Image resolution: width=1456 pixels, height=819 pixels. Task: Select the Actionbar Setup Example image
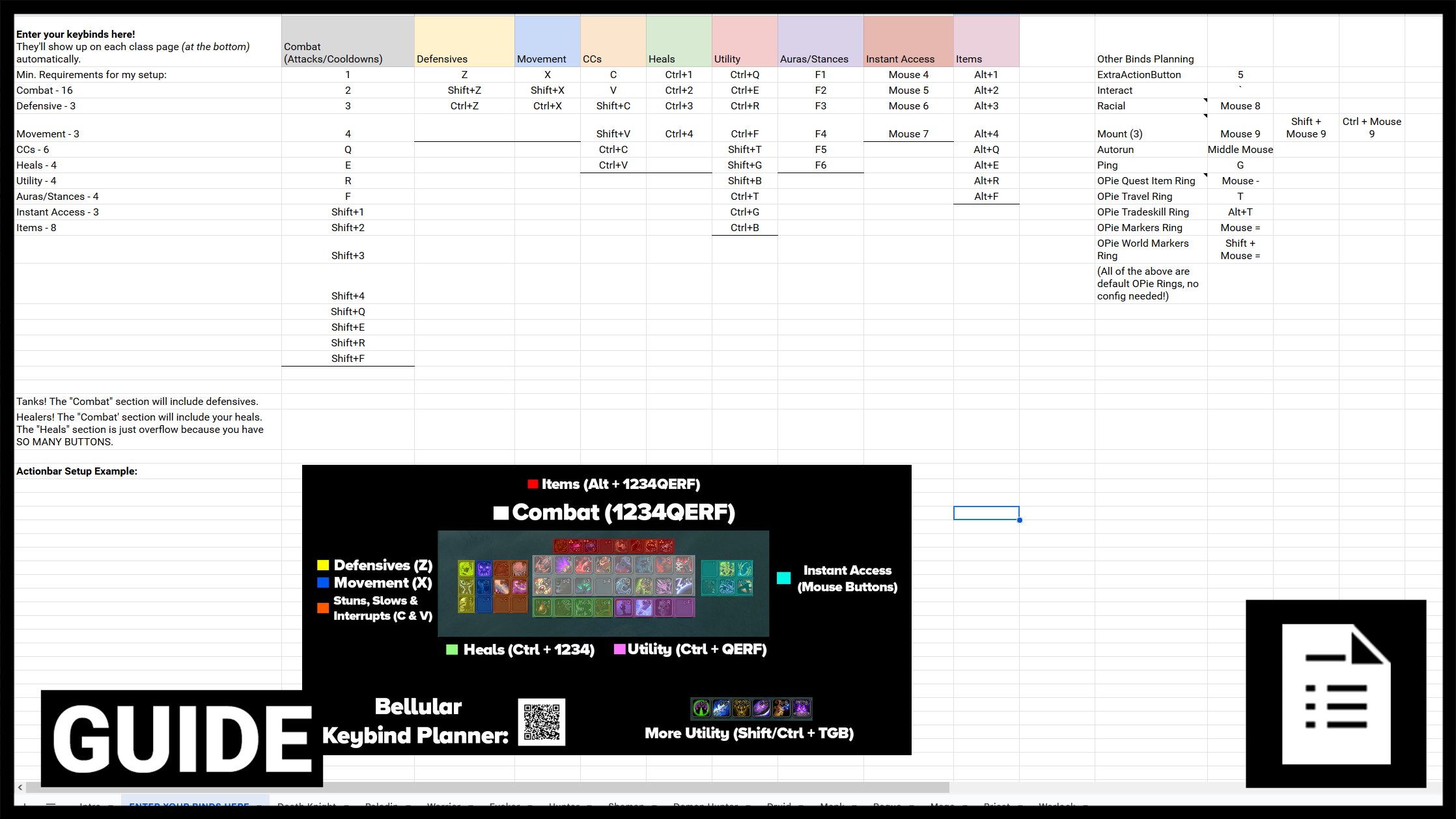[x=607, y=610]
